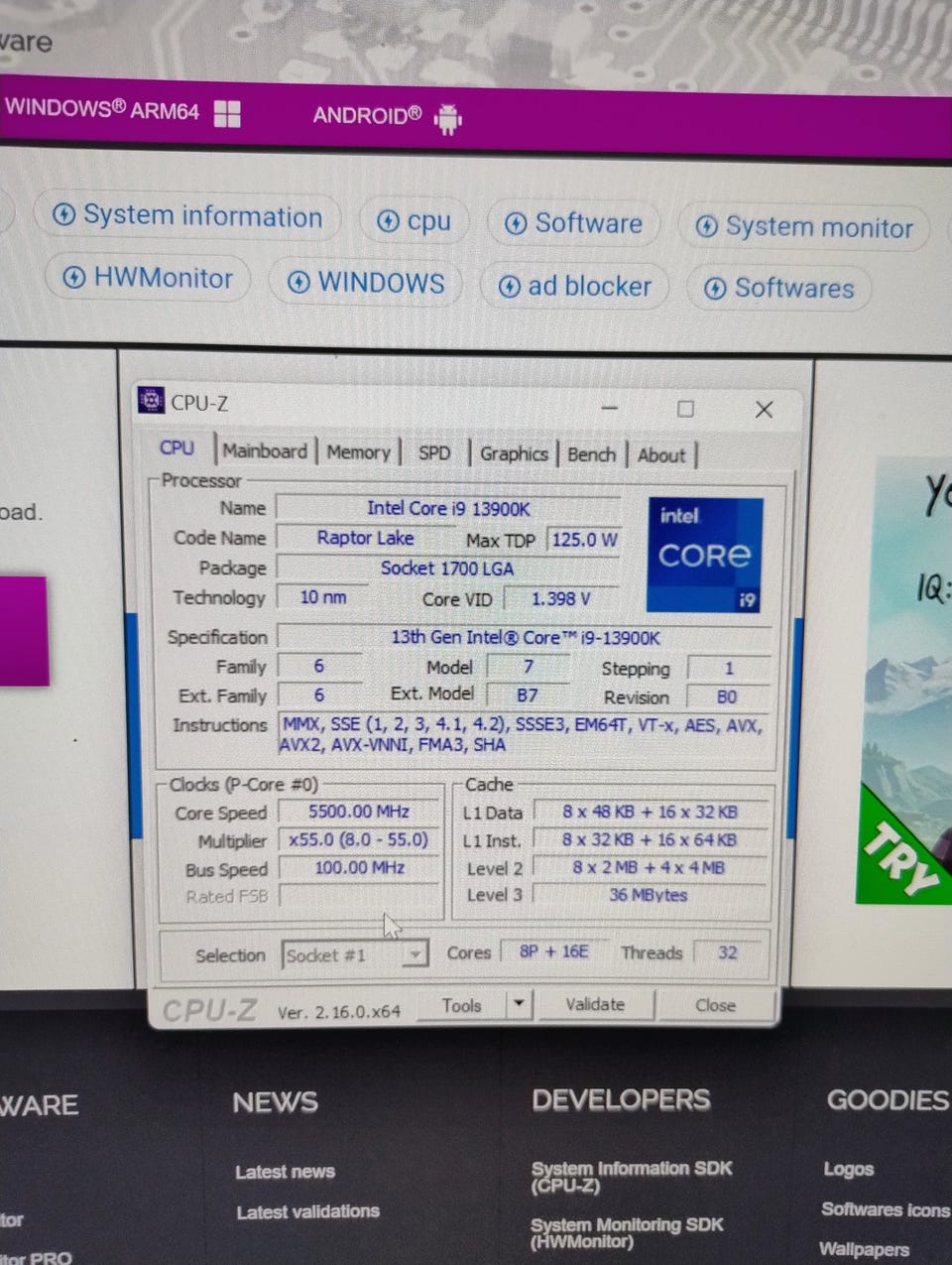Switch to the CPU tab
This screenshot has height=1265, width=952.
click(x=177, y=448)
